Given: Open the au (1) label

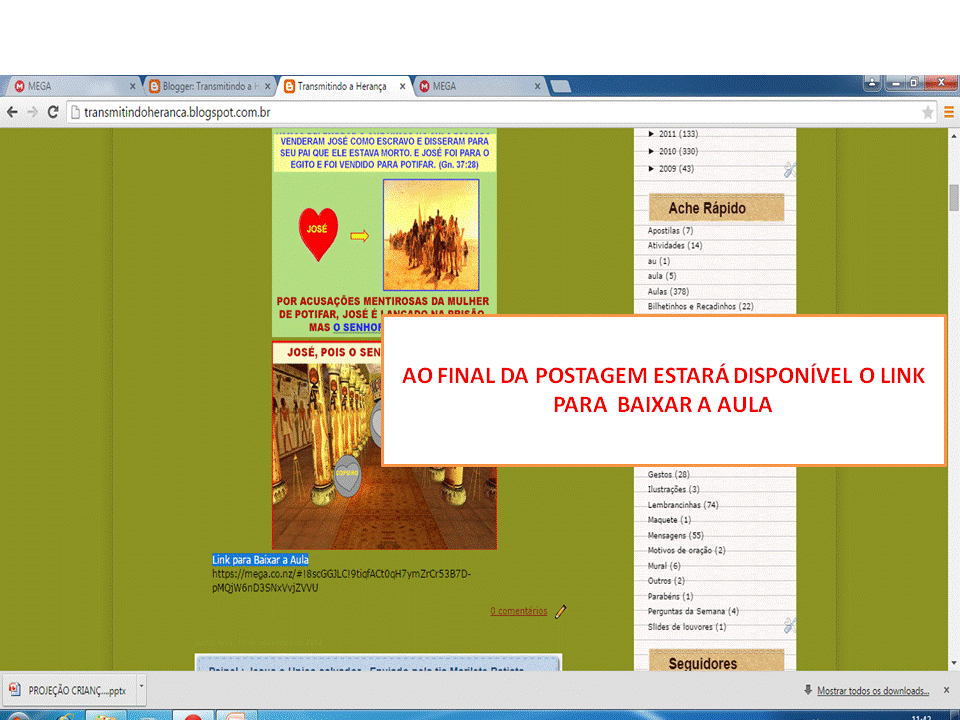Looking at the screenshot, I should click(x=659, y=261).
